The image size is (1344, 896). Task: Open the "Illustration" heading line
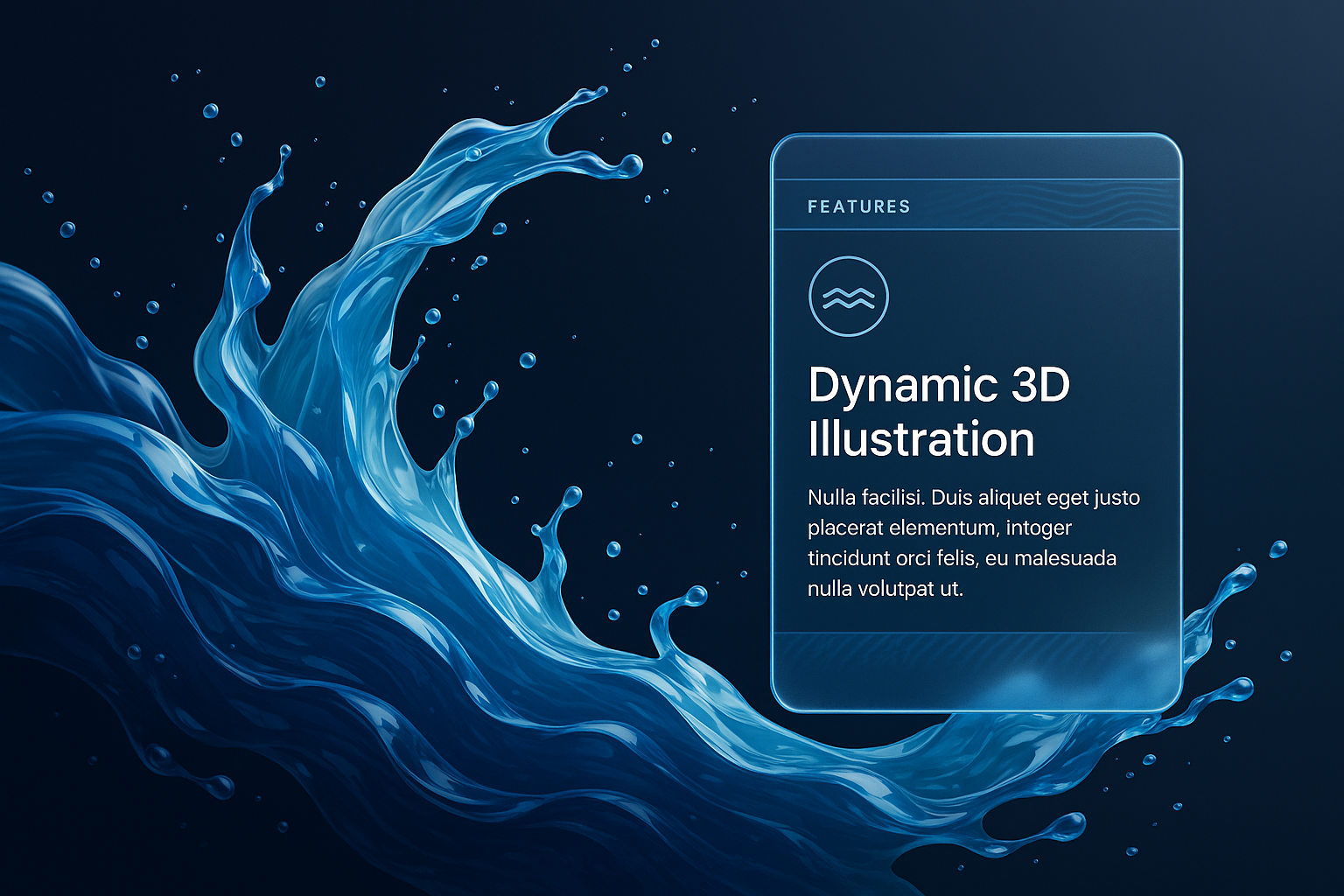[920, 438]
